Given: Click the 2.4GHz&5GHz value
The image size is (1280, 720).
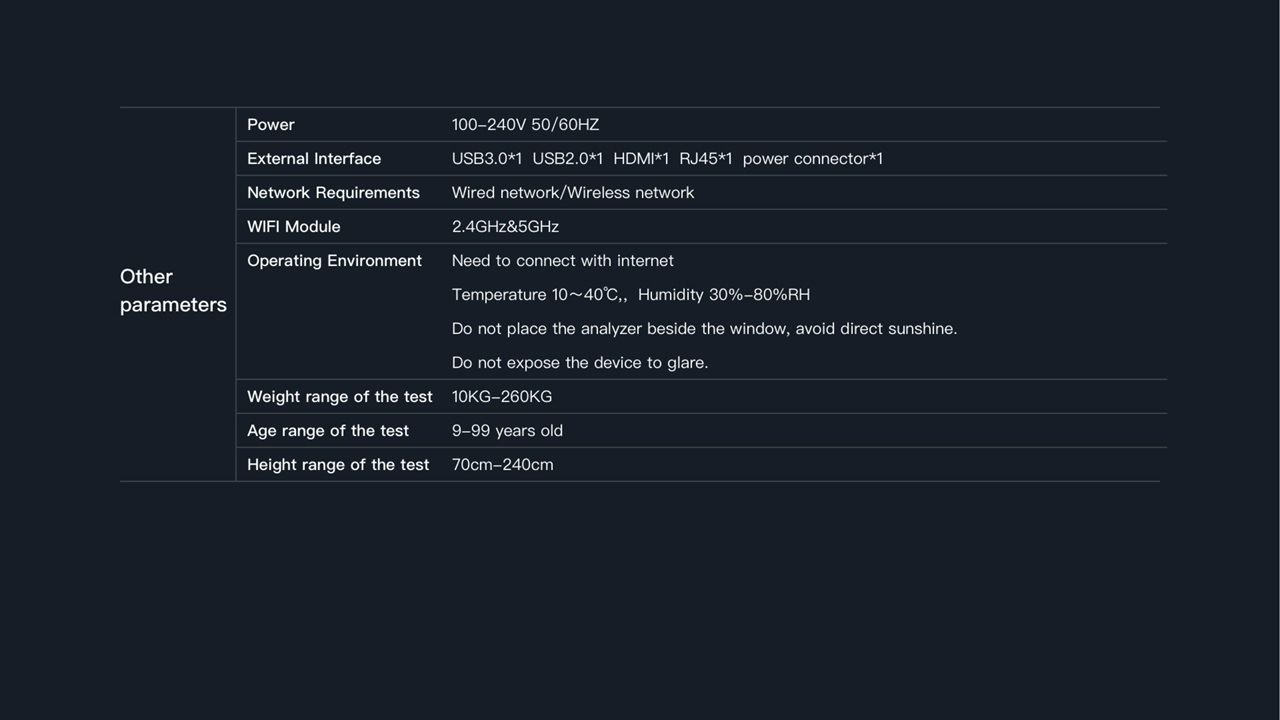Looking at the screenshot, I should [505, 227].
